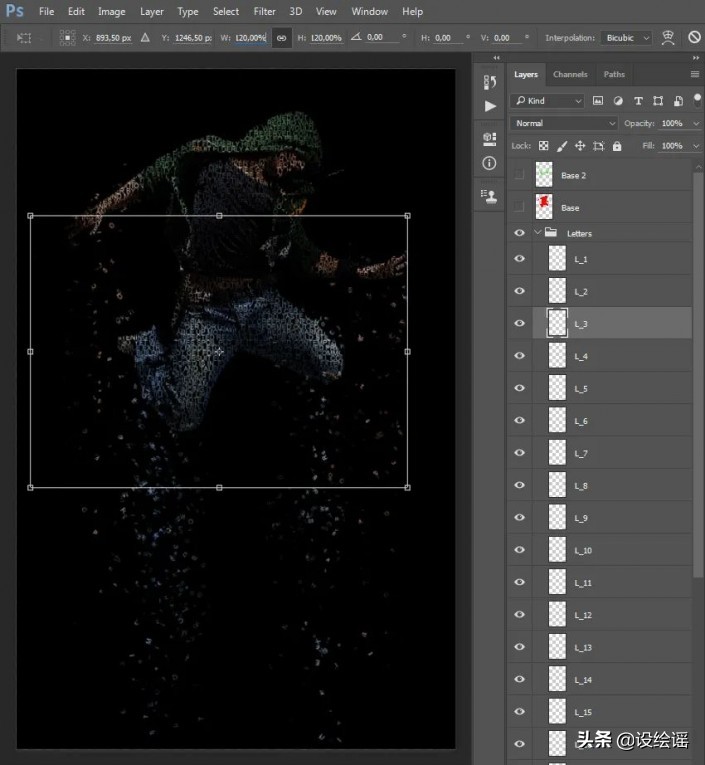
Task: Select the L_10 layer
Action: [620, 551]
